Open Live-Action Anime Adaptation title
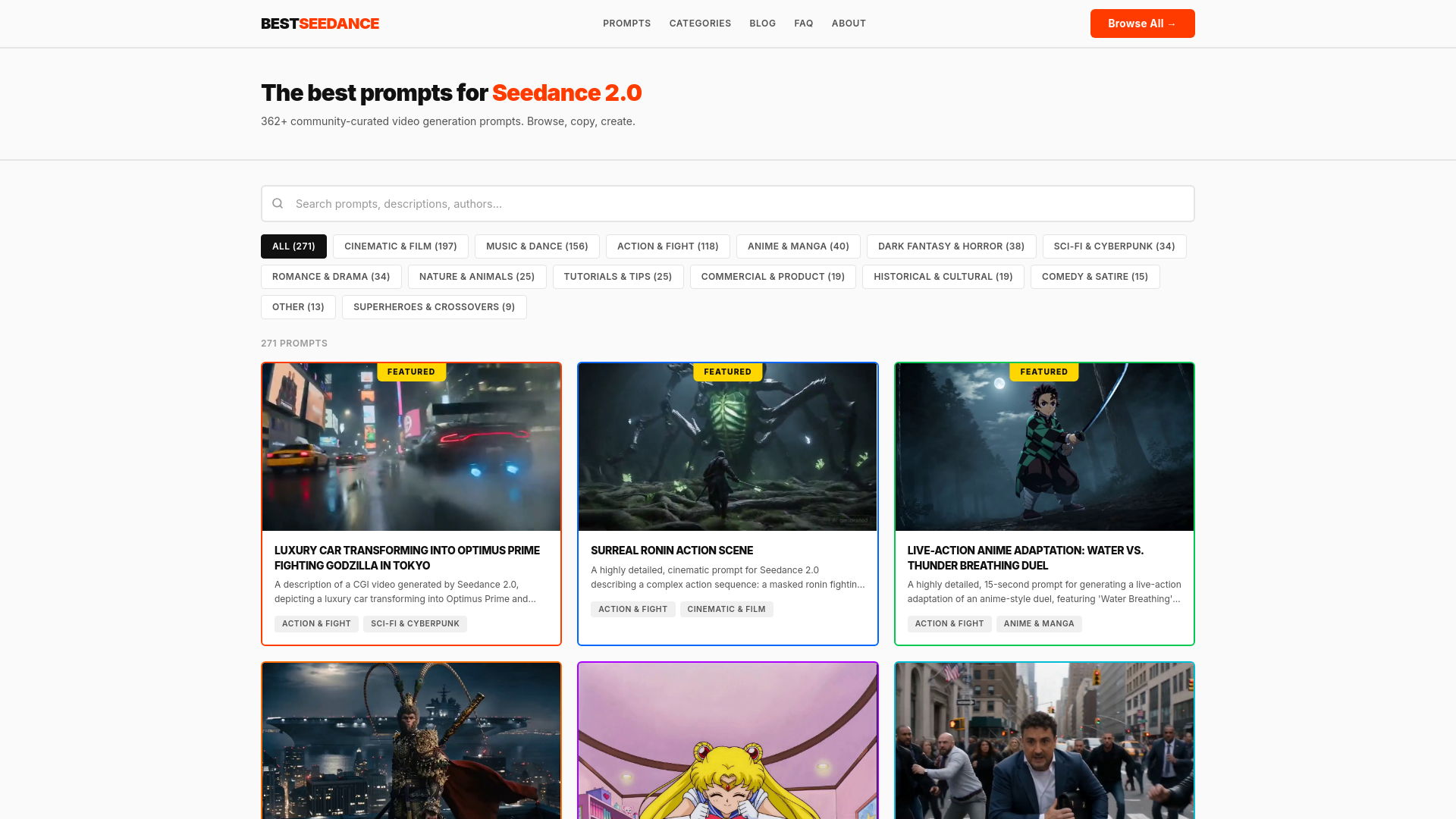Image resolution: width=1456 pixels, height=819 pixels. [x=1025, y=558]
